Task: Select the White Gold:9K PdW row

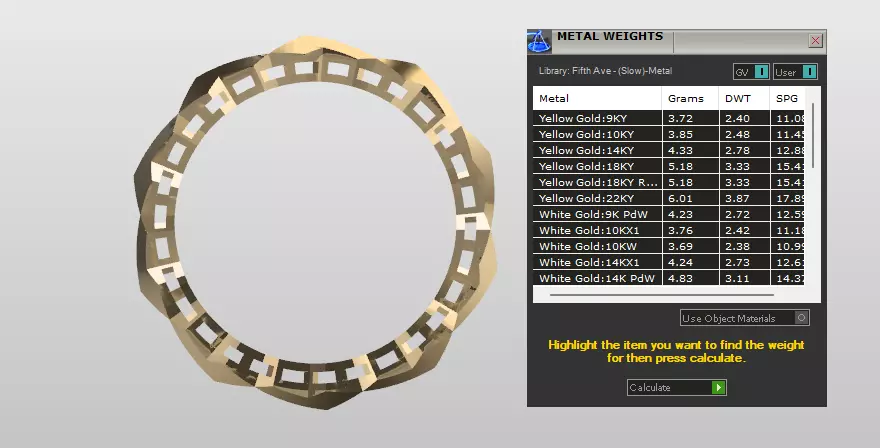Action: point(668,214)
